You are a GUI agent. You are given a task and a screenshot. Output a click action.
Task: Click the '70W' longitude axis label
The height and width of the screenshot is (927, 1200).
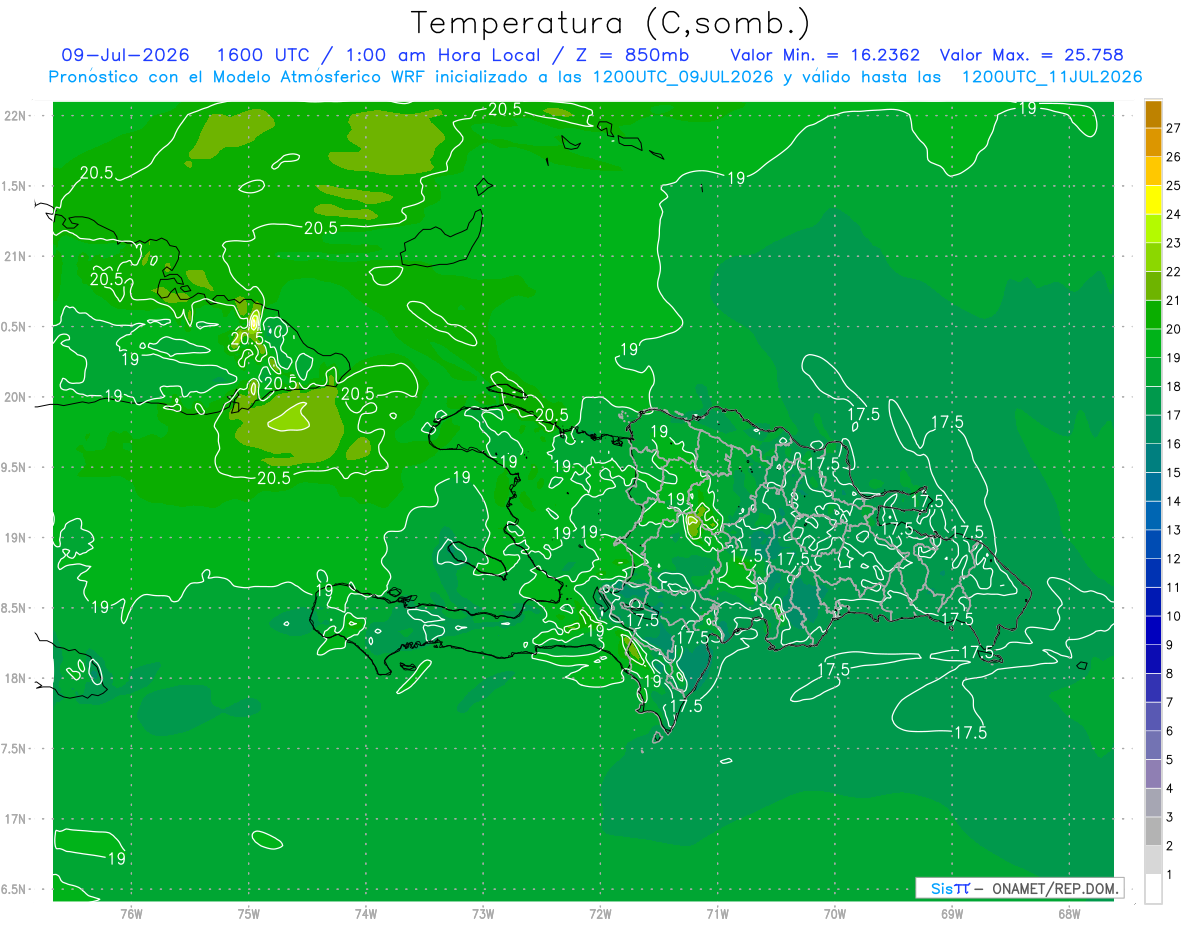click(834, 914)
